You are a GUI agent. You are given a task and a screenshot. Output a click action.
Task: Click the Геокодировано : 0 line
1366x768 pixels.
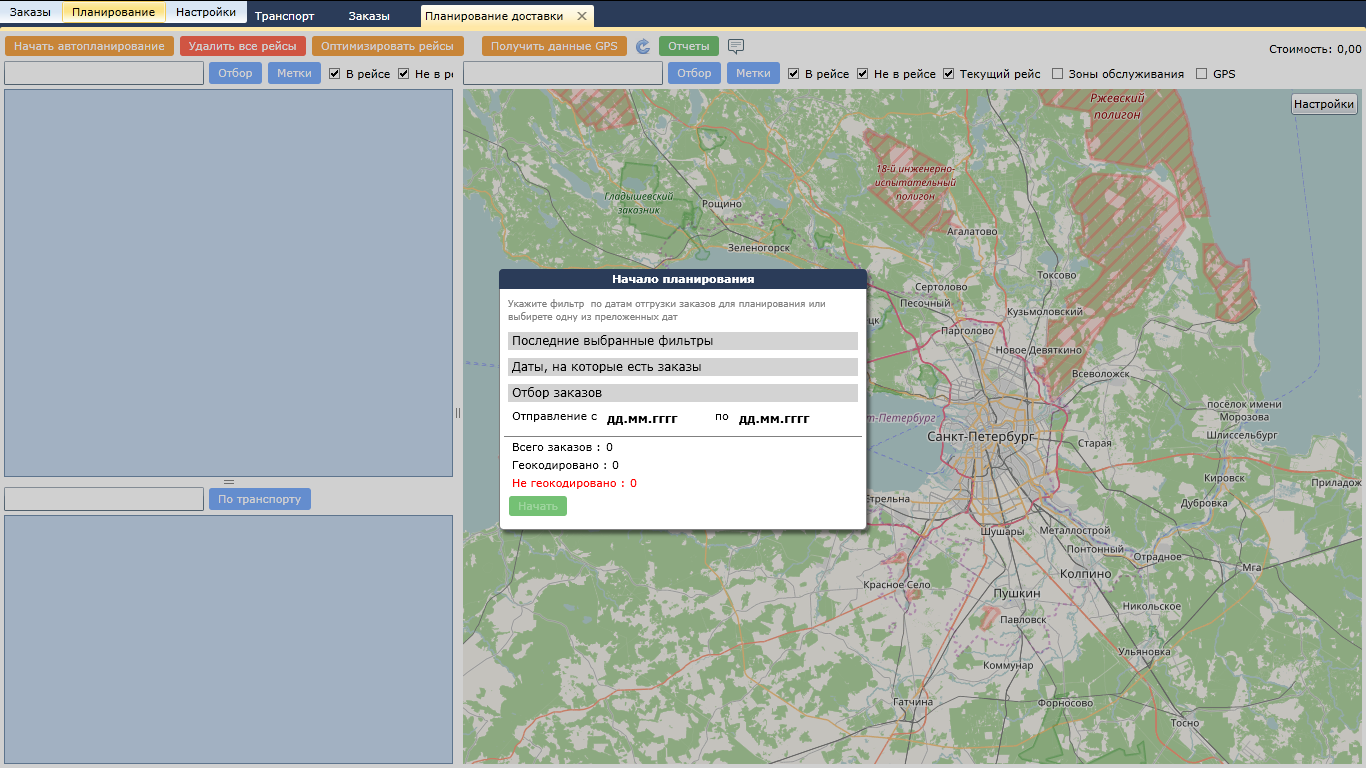click(x=565, y=466)
